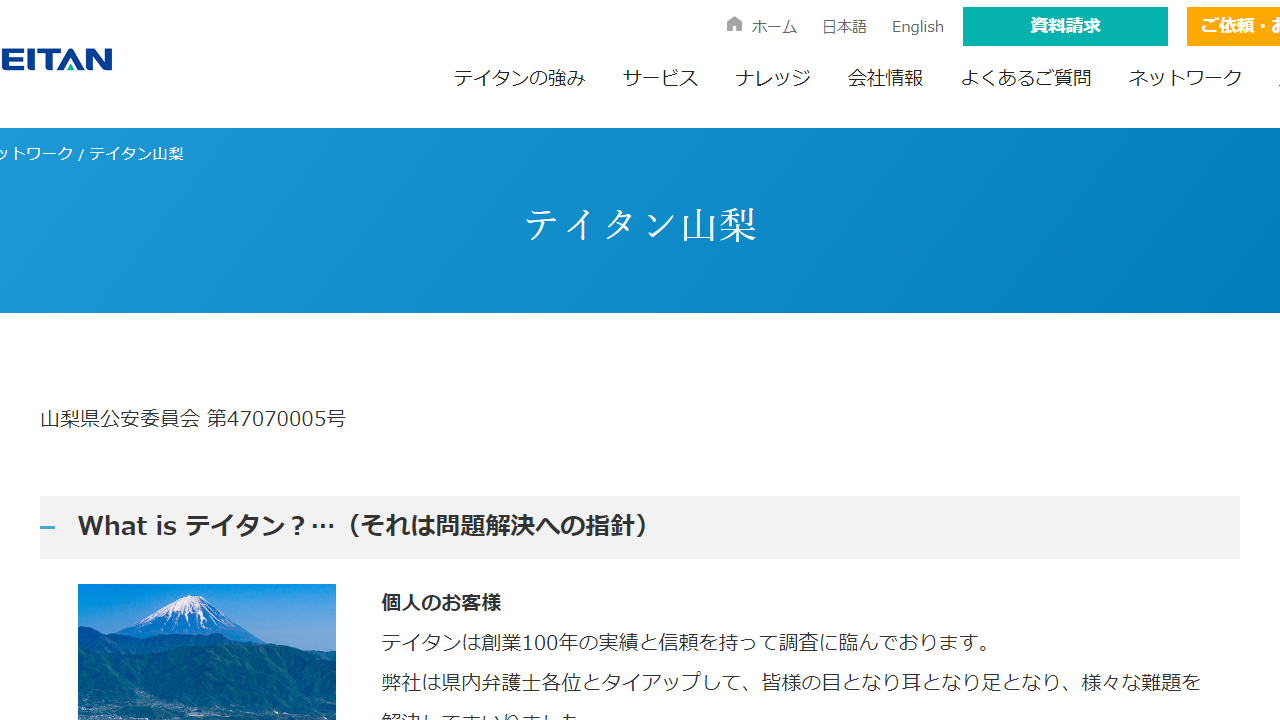
Task: Select the EITAN company logo
Action: pos(55,59)
